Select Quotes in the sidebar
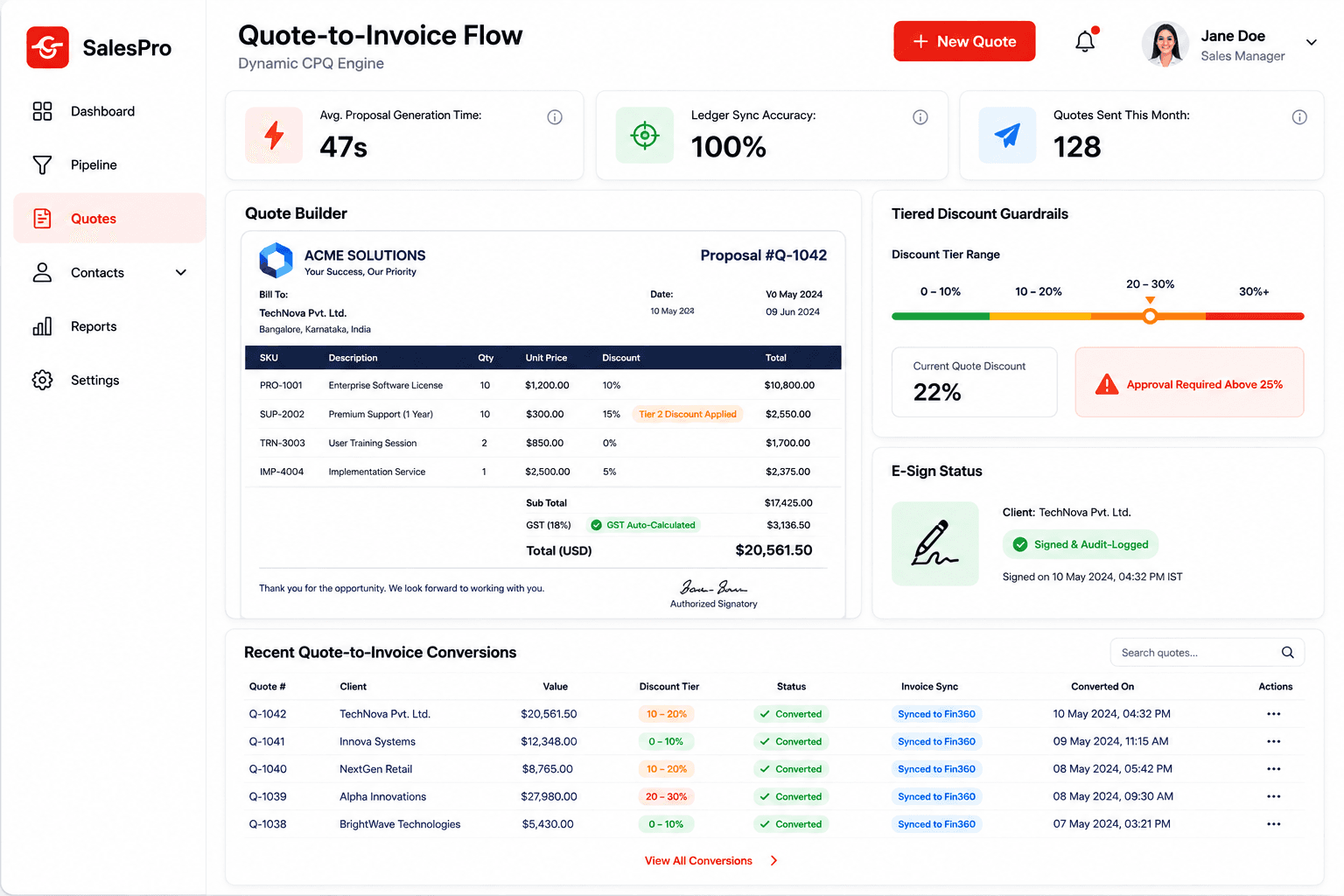Image resolution: width=1344 pixels, height=896 pixels. [109, 219]
